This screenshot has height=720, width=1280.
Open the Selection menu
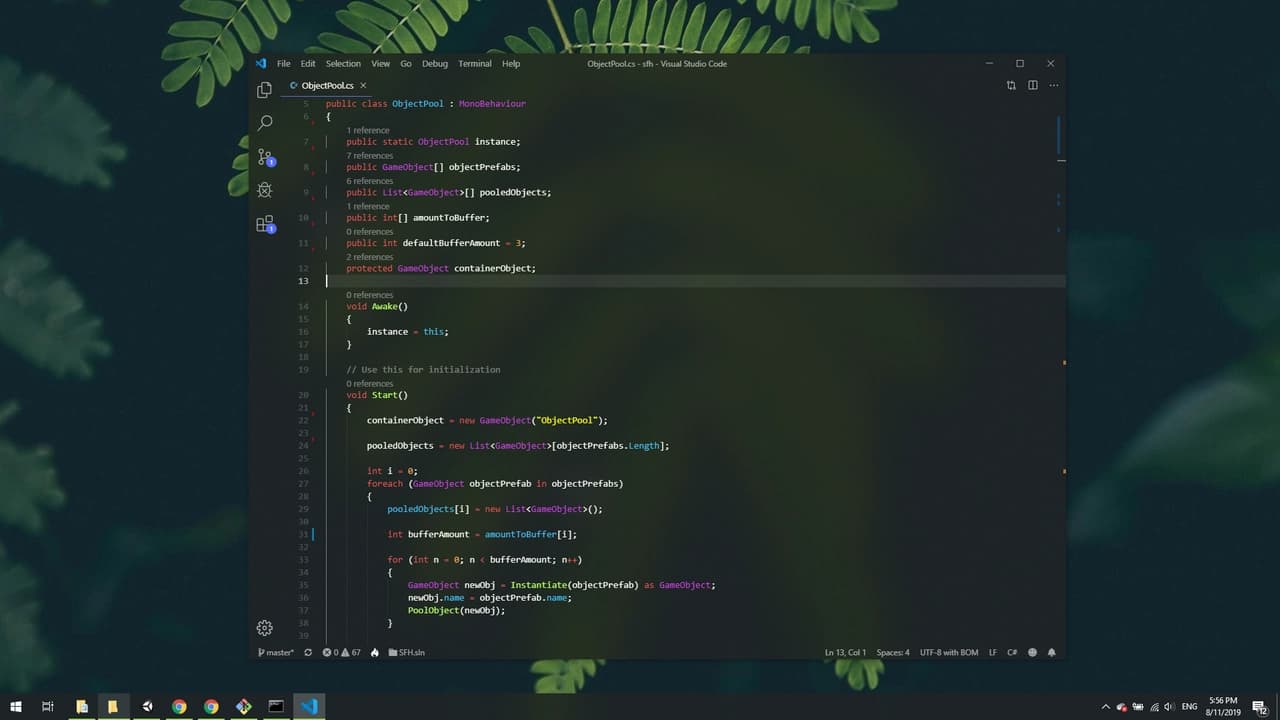click(343, 64)
